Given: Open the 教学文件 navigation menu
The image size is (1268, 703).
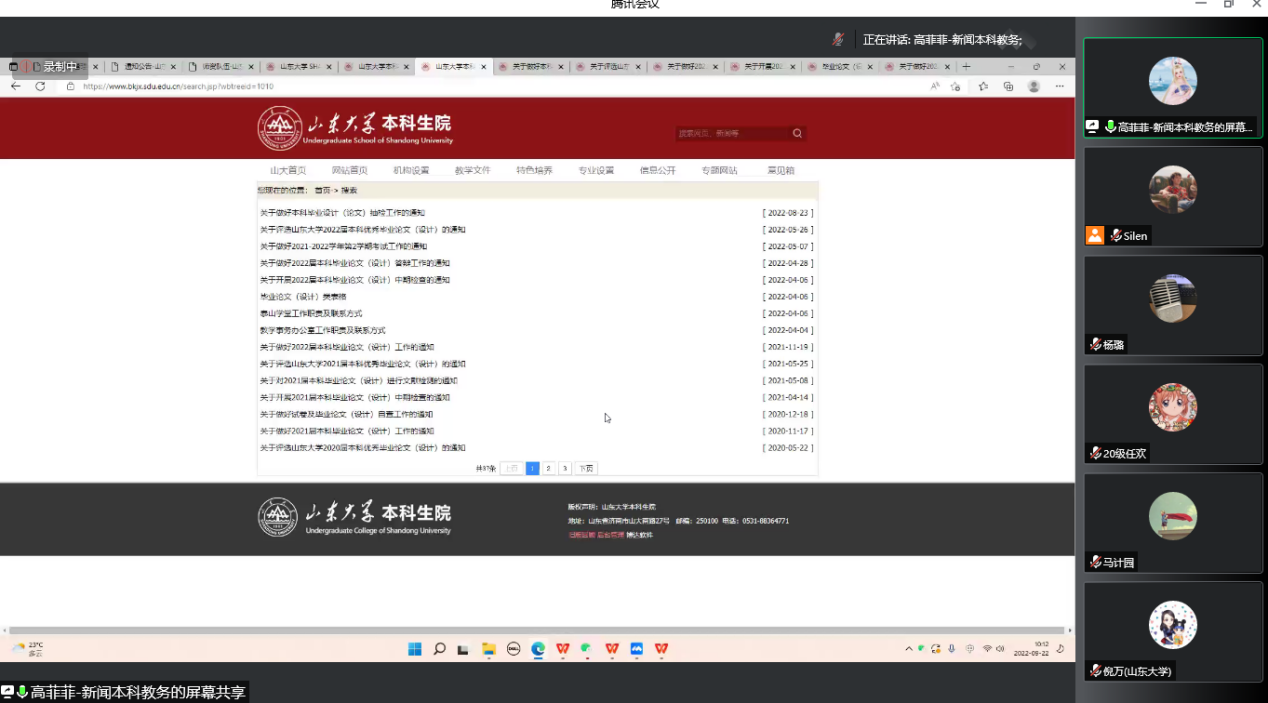Looking at the screenshot, I should [x=472, y=170].
